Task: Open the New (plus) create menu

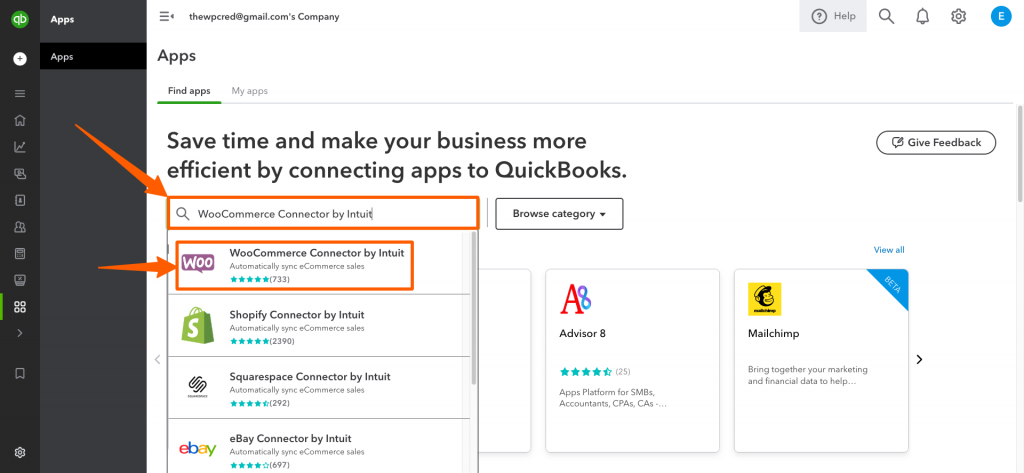Action: point(20,59)
